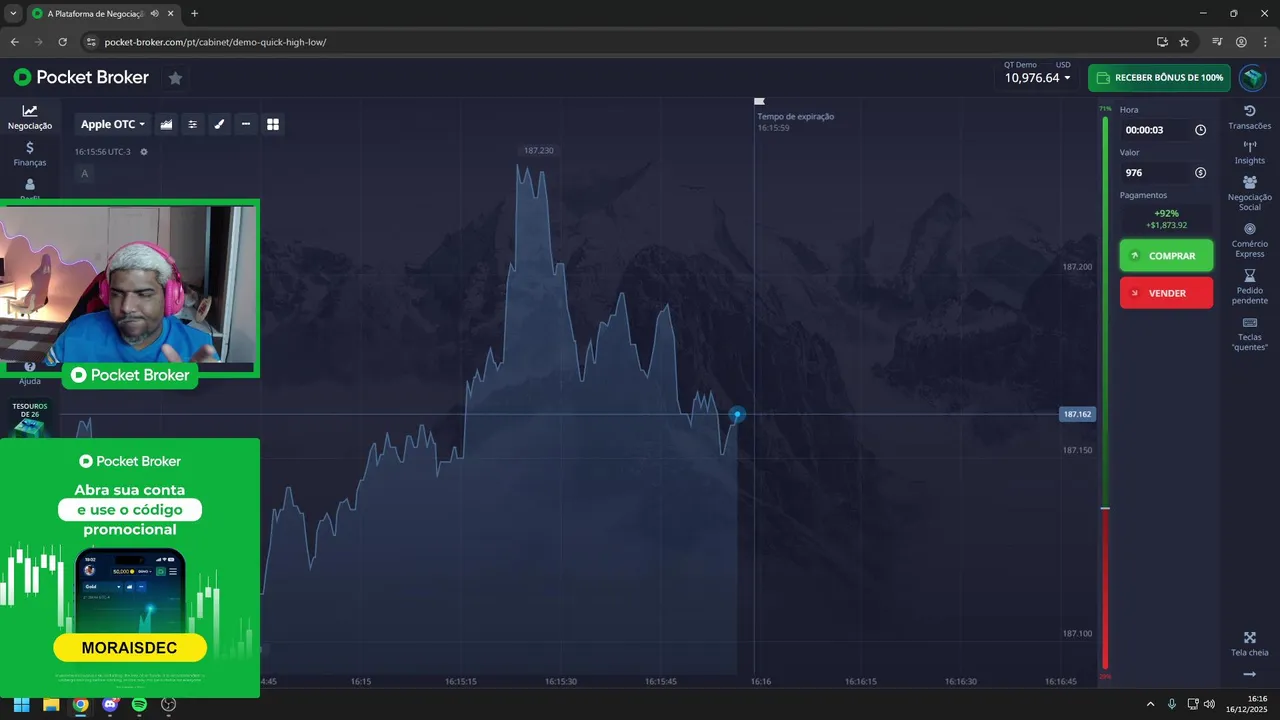Viewport: 1280px width, 720px height.
Task: Open File Explorer from taskbar
Action: [x=51, y=704]
